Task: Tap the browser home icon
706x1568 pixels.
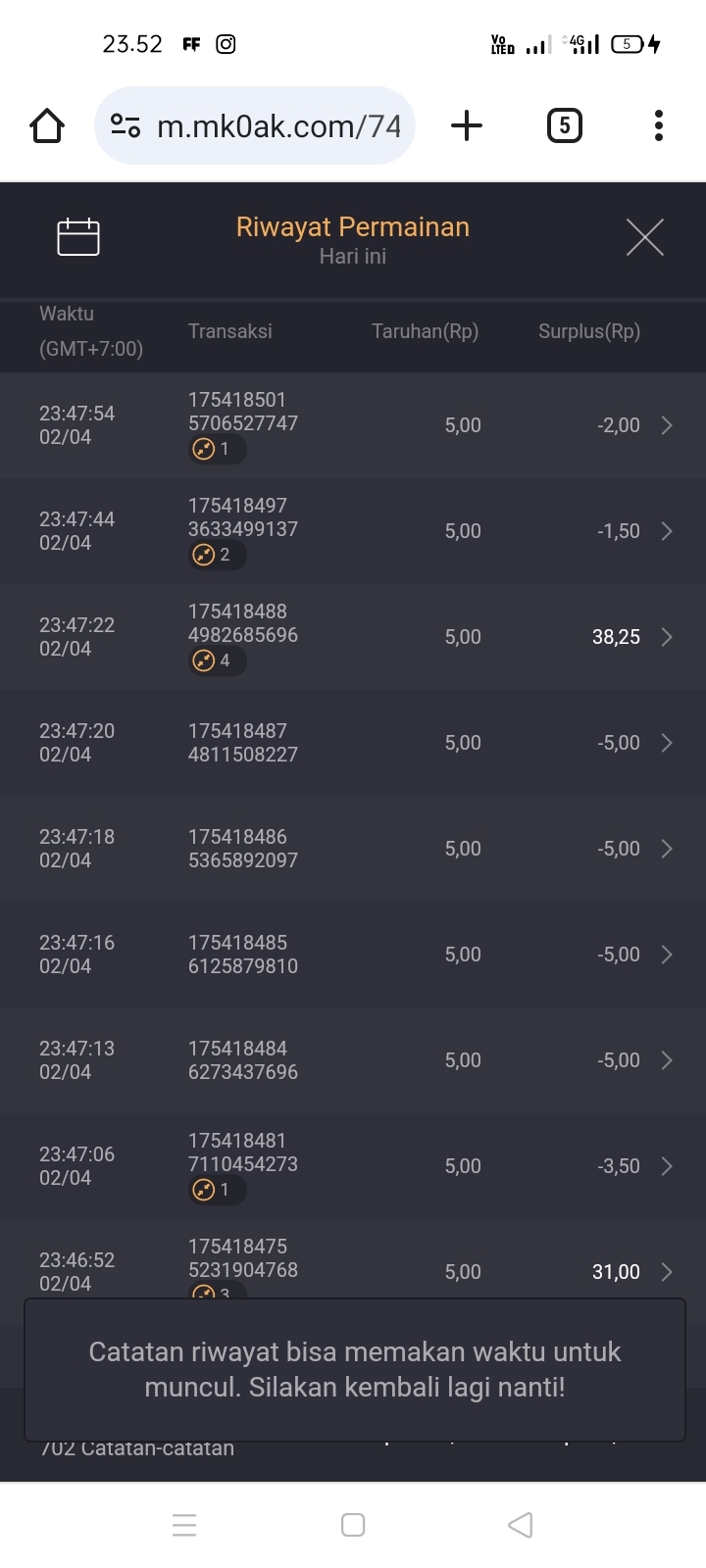Action: [46, 125]
